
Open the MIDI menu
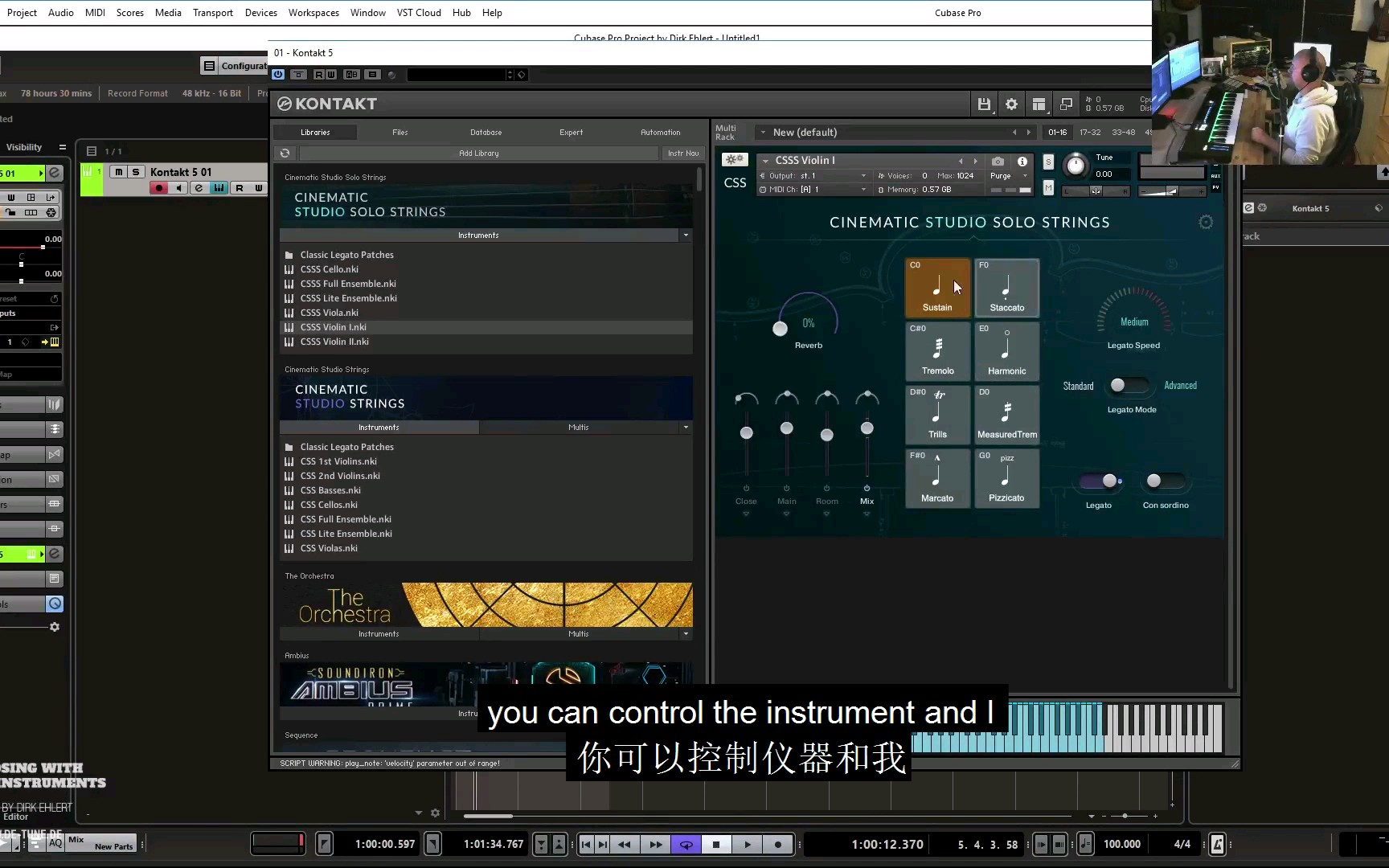[x=95, y=13]
